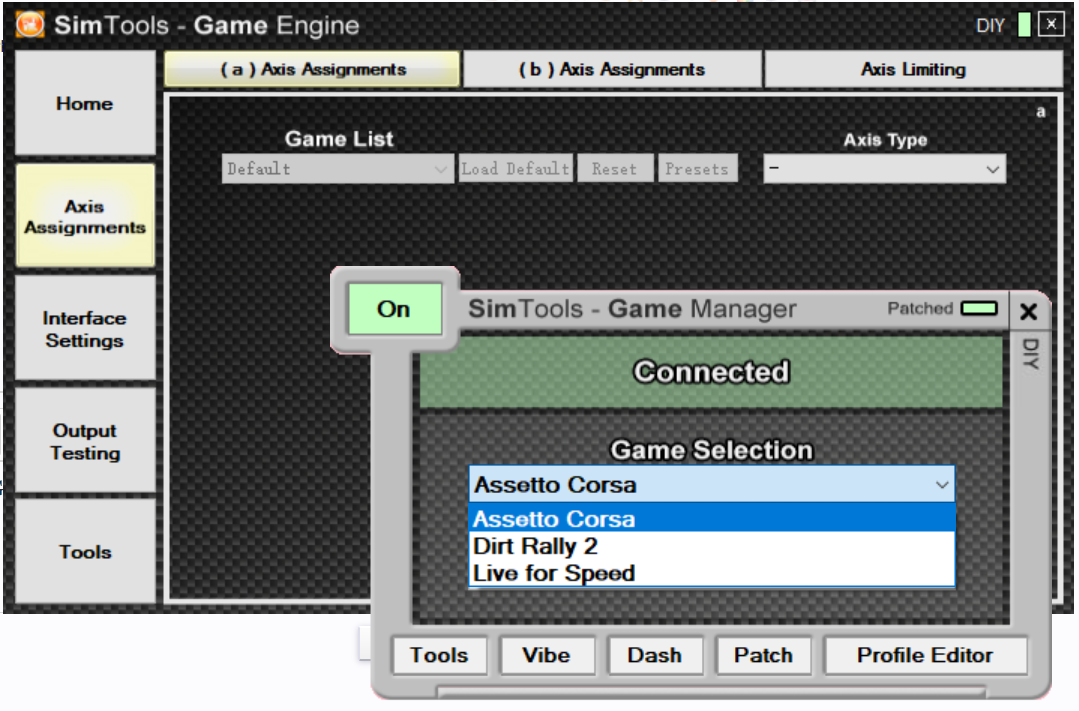This screenshot has width=1079, height=711.
Task: Click the Connected status banner
Action: (711, 372)
